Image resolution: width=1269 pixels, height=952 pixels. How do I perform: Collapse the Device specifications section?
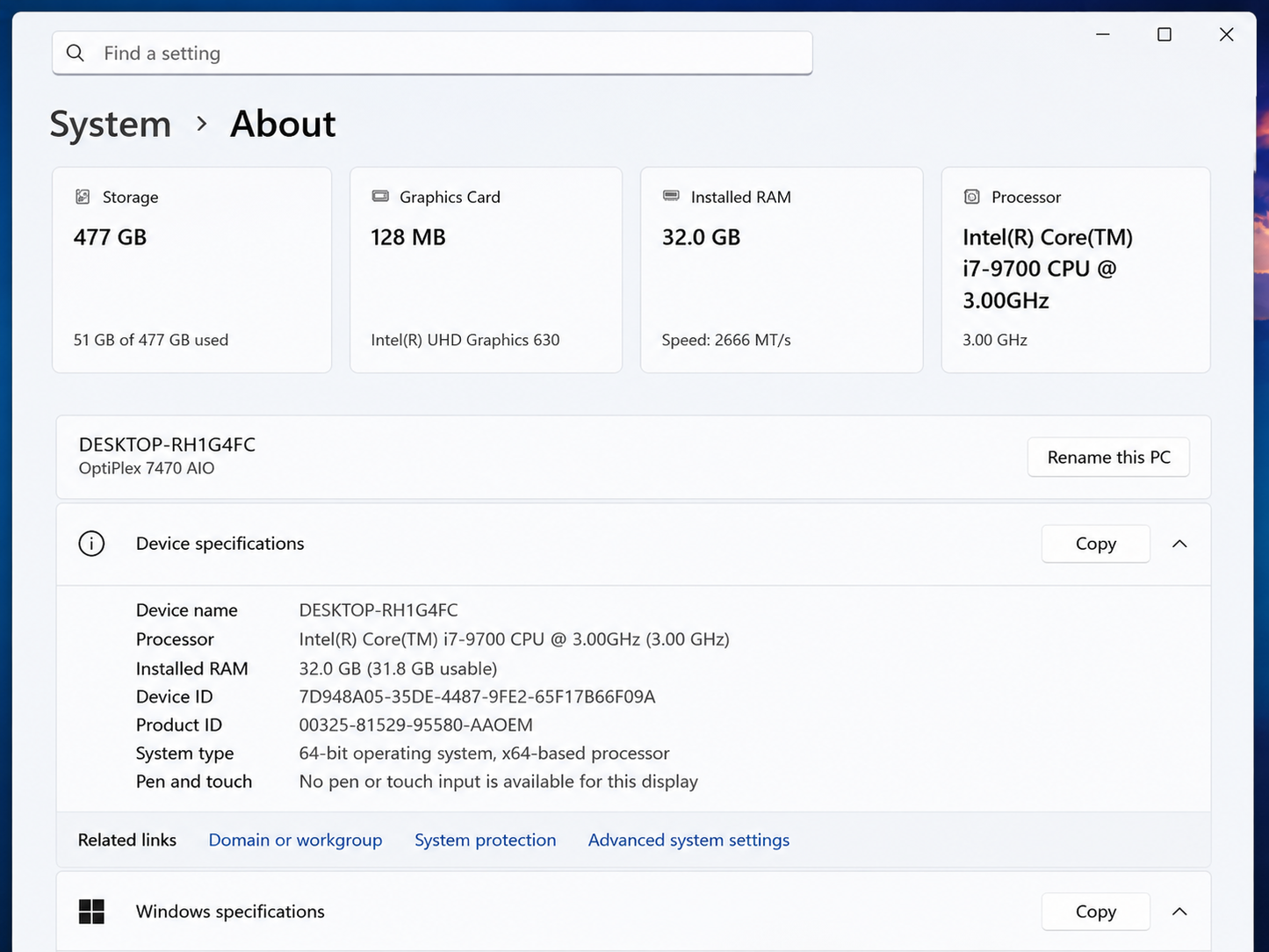point(1179,544)
